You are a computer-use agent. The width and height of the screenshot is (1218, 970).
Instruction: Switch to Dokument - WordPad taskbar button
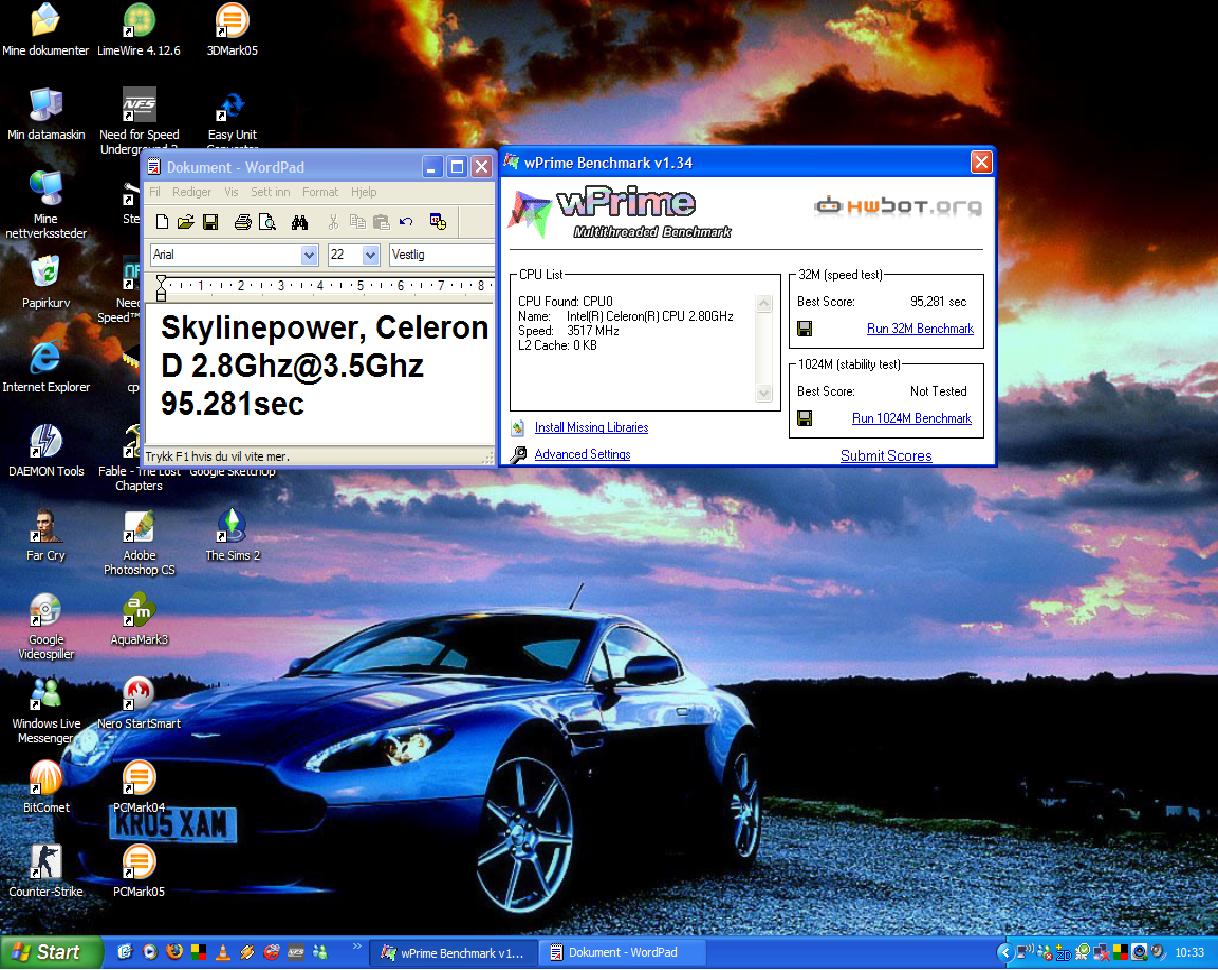click(622, 953)
